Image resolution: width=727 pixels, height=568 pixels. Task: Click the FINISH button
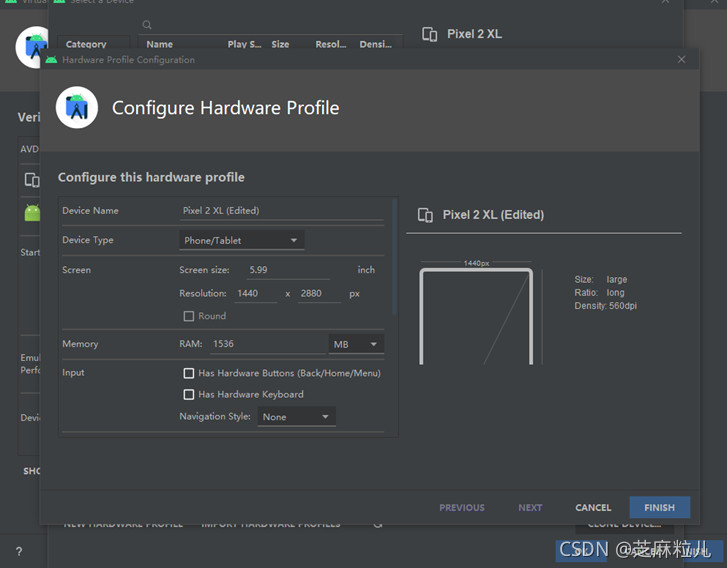click(x=659, y=507)
